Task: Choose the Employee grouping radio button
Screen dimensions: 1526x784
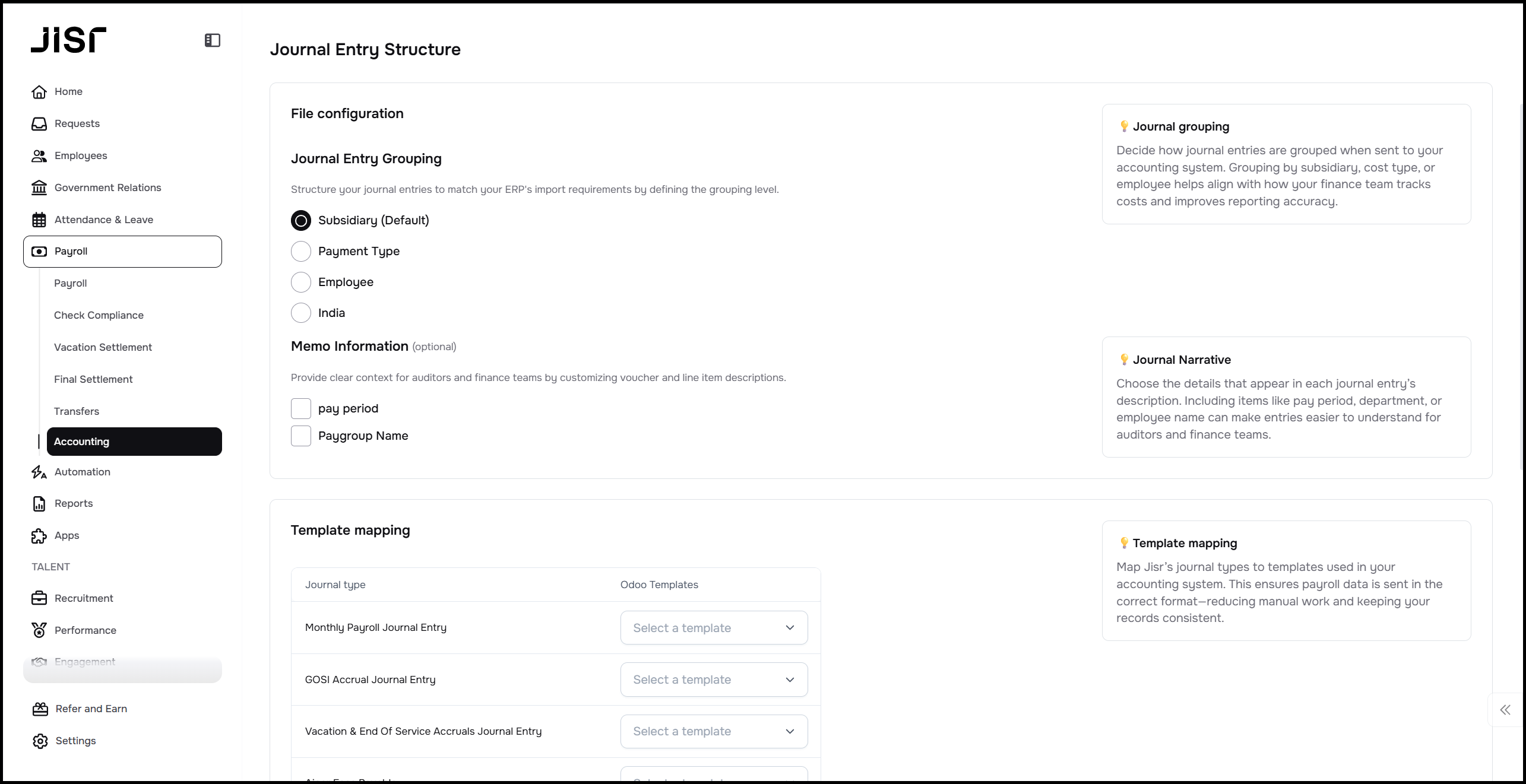Action: pyautogui.click(x=301, y=283)
